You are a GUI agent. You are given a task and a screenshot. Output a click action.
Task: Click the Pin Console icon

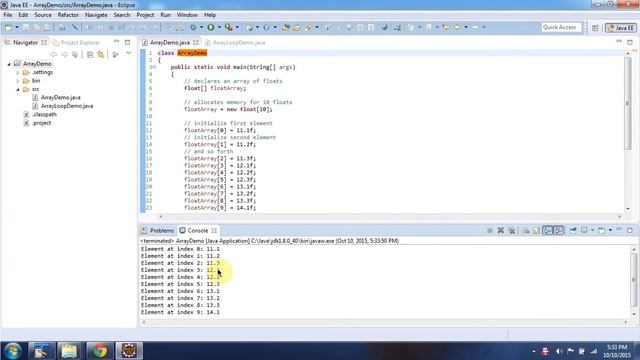573,231
